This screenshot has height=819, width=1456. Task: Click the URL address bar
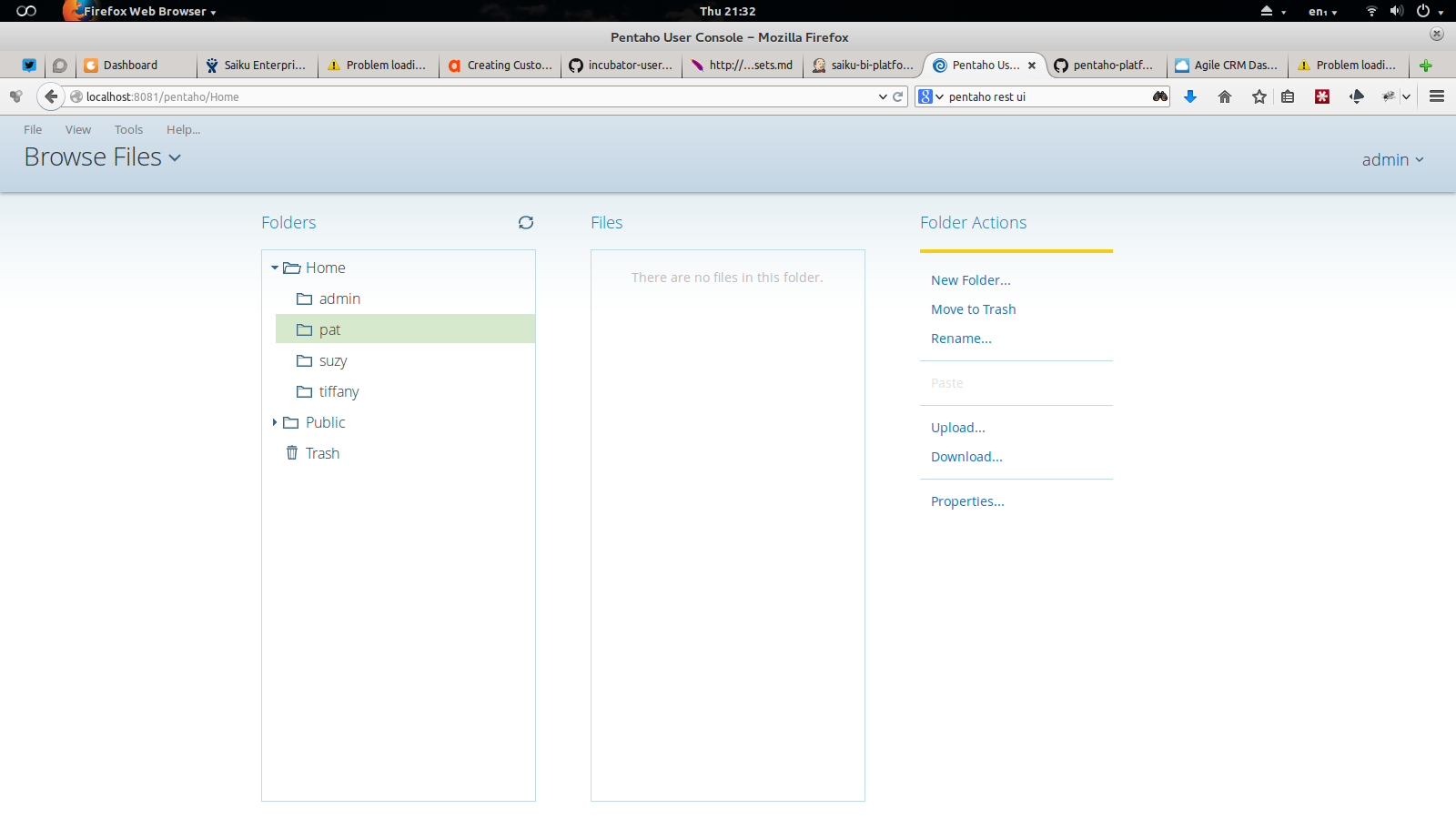point(473,96)
